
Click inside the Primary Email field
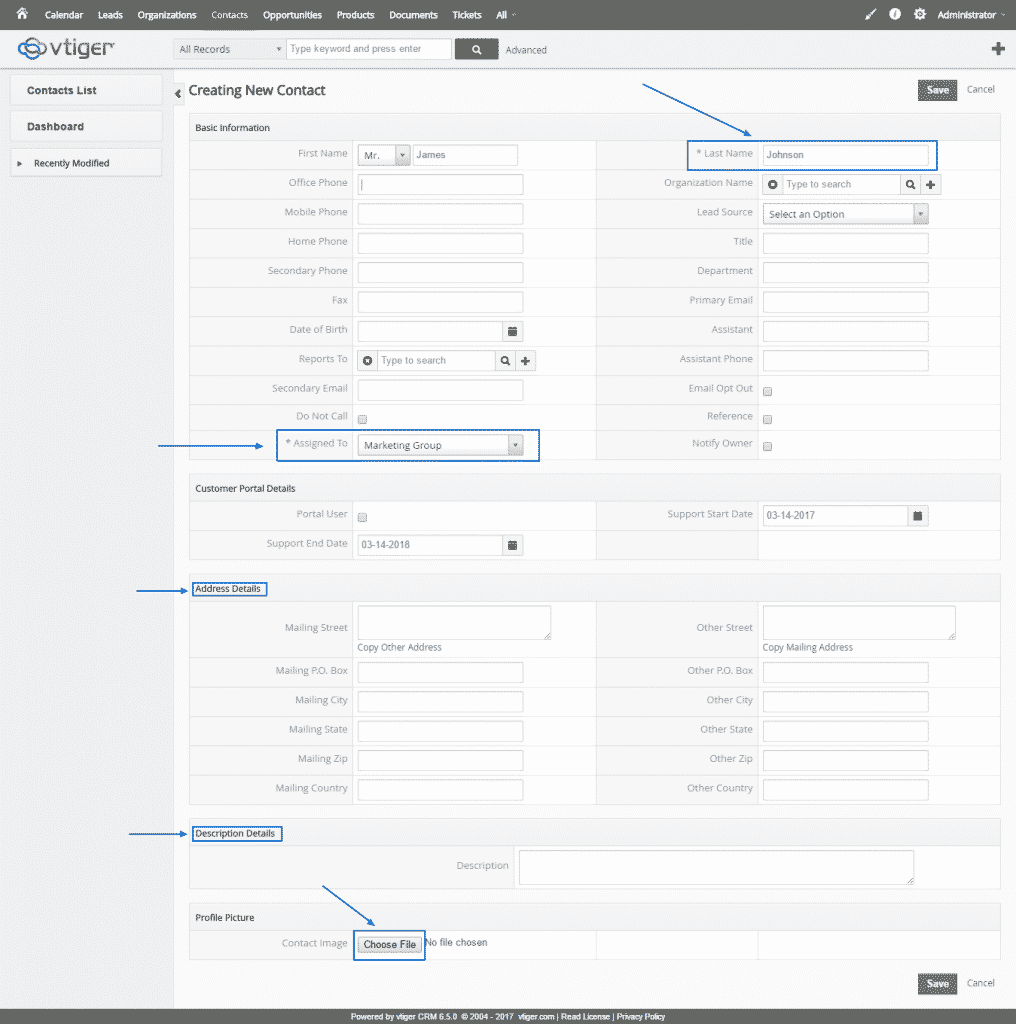coord(845,301)
